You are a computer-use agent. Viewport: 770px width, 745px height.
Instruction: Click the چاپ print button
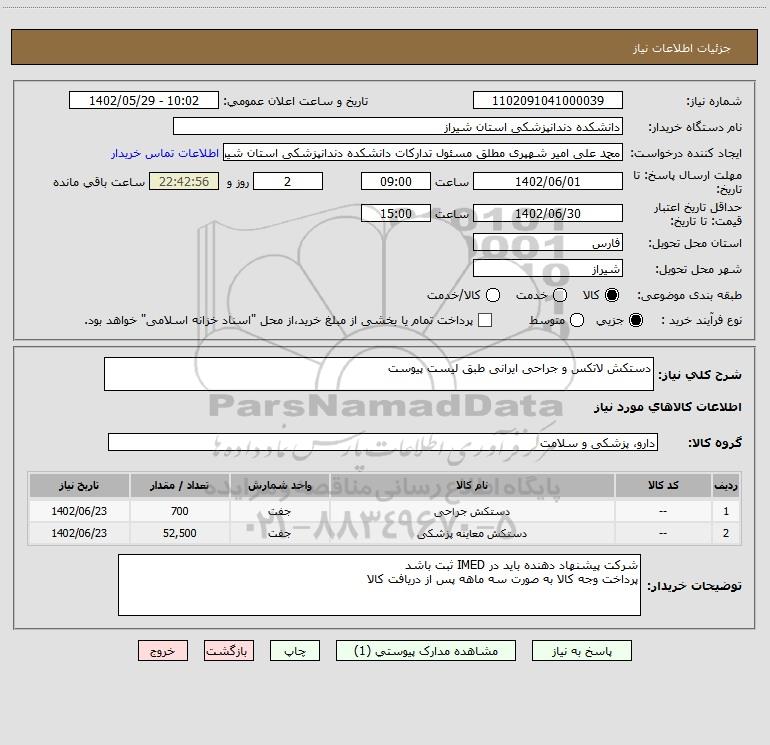click(x=295, y=651)
